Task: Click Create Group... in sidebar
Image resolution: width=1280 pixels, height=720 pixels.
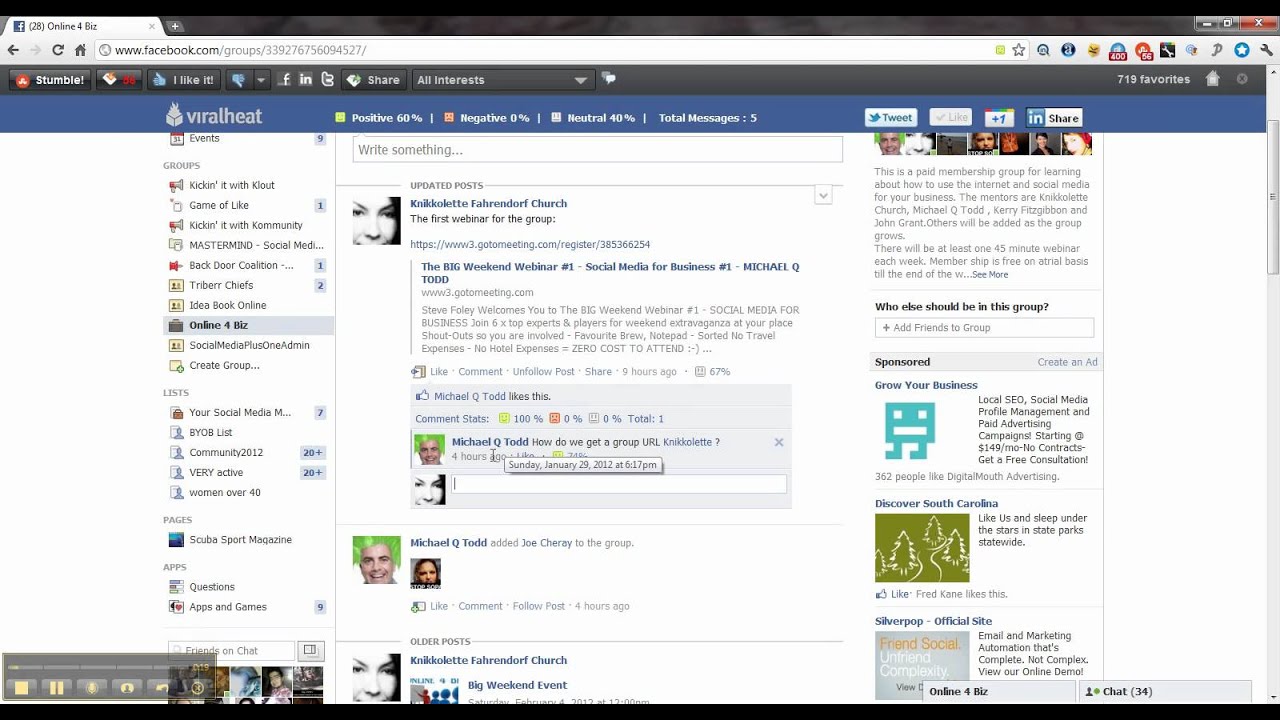Action: pyautogui.click(x=224, y=365)
